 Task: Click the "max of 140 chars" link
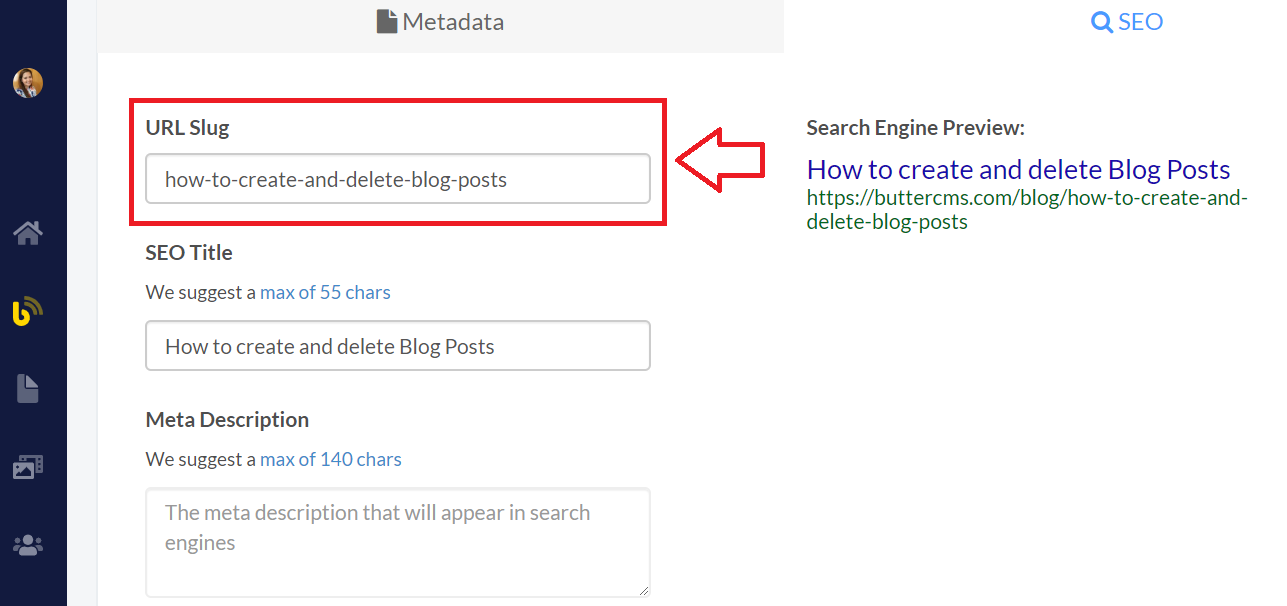click(x=330, y=459)
